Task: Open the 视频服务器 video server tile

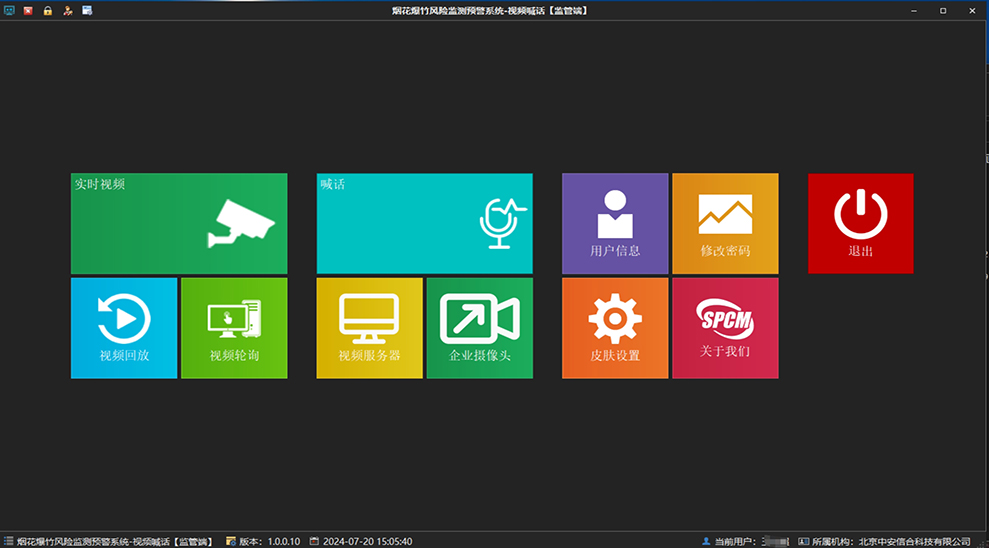Action: [369, 328]
